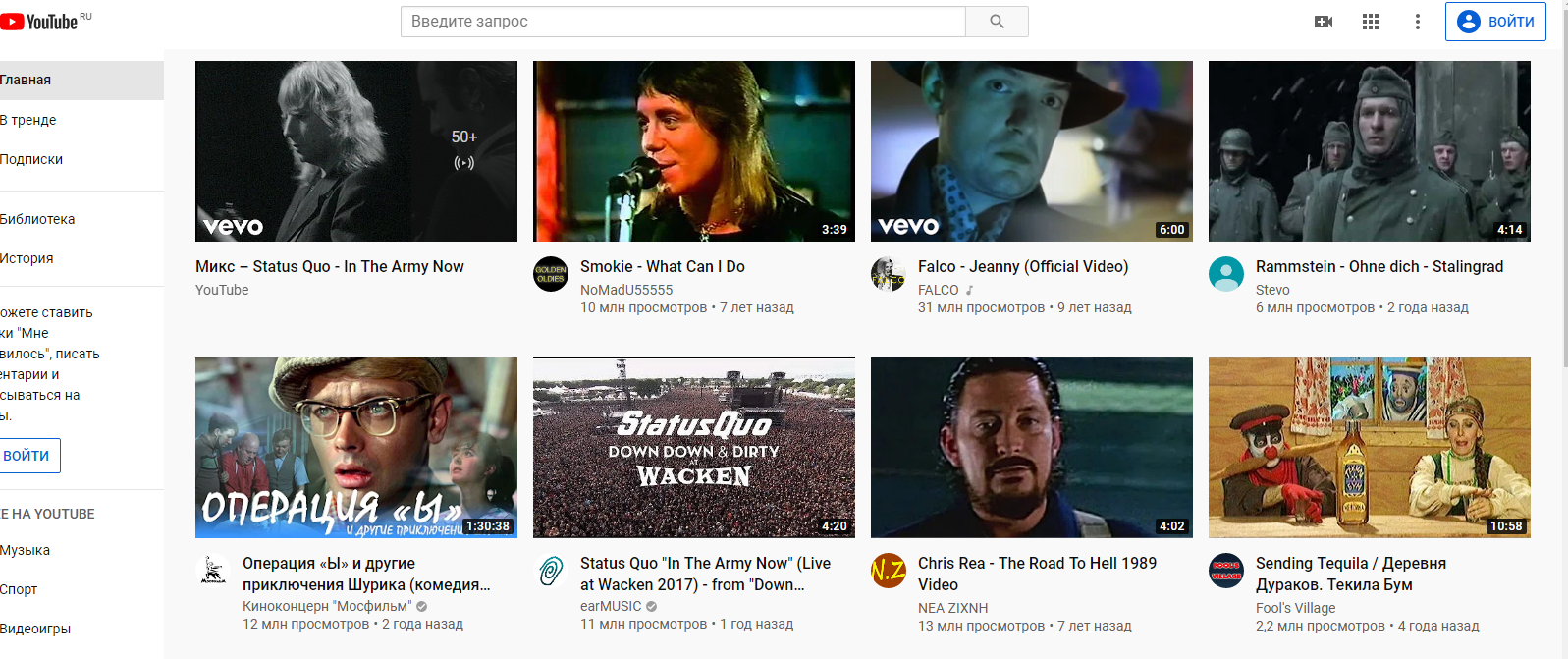The image size is (1568, 659).
Task: Open История in the sidebar
Action: point(81,258)
